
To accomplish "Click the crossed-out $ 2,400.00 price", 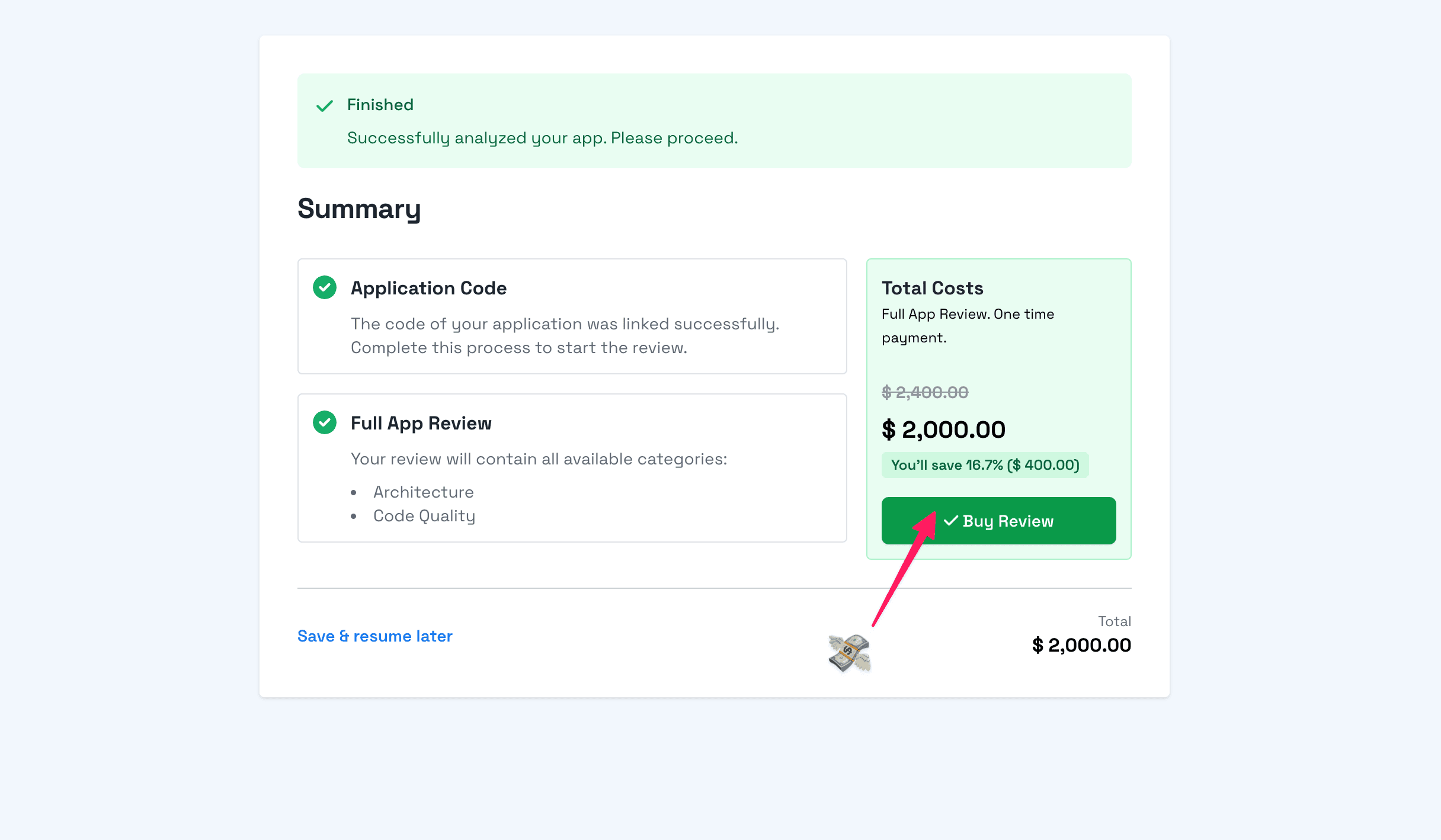I will click(x=924, y=392).
